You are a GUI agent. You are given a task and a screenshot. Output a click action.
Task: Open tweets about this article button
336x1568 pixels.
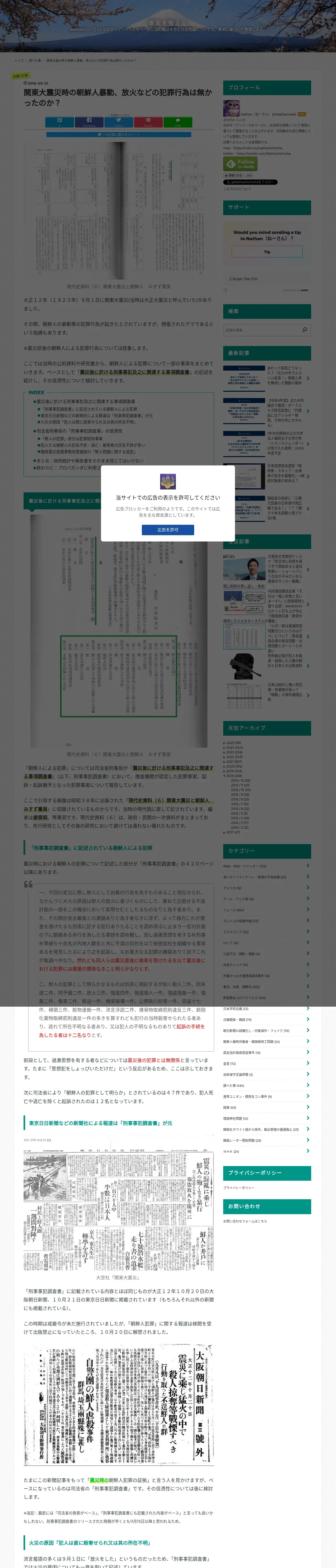point(118,135)
